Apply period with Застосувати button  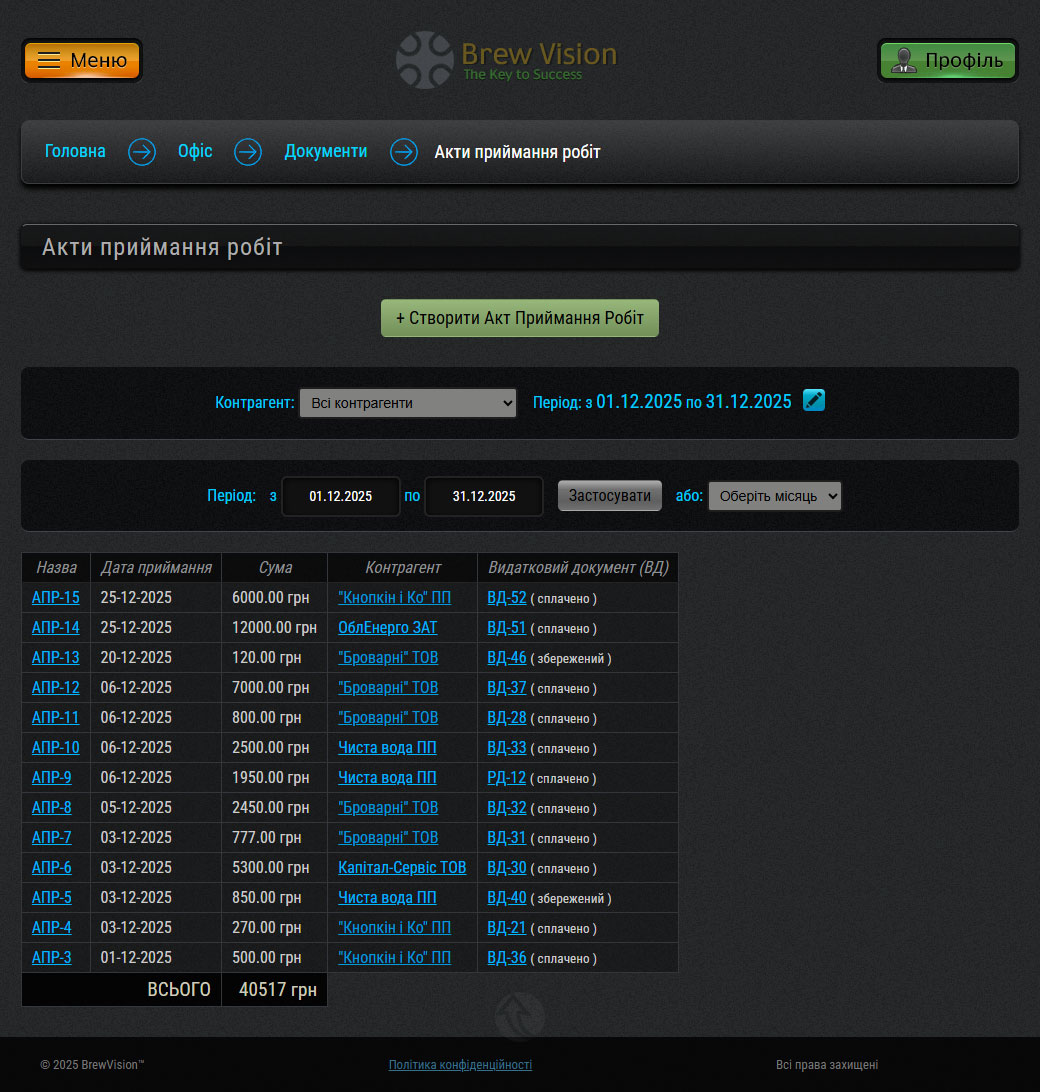610,495
